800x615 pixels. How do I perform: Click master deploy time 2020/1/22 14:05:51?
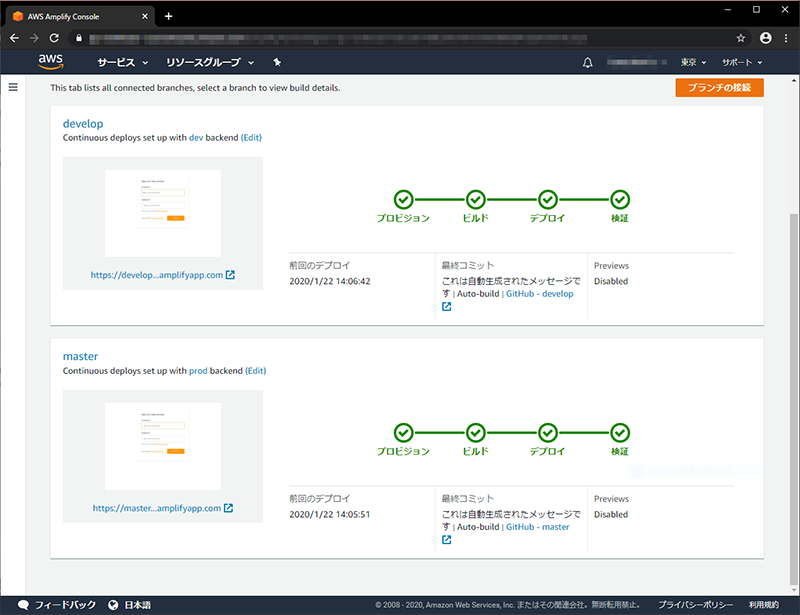[x=330, y=514]
